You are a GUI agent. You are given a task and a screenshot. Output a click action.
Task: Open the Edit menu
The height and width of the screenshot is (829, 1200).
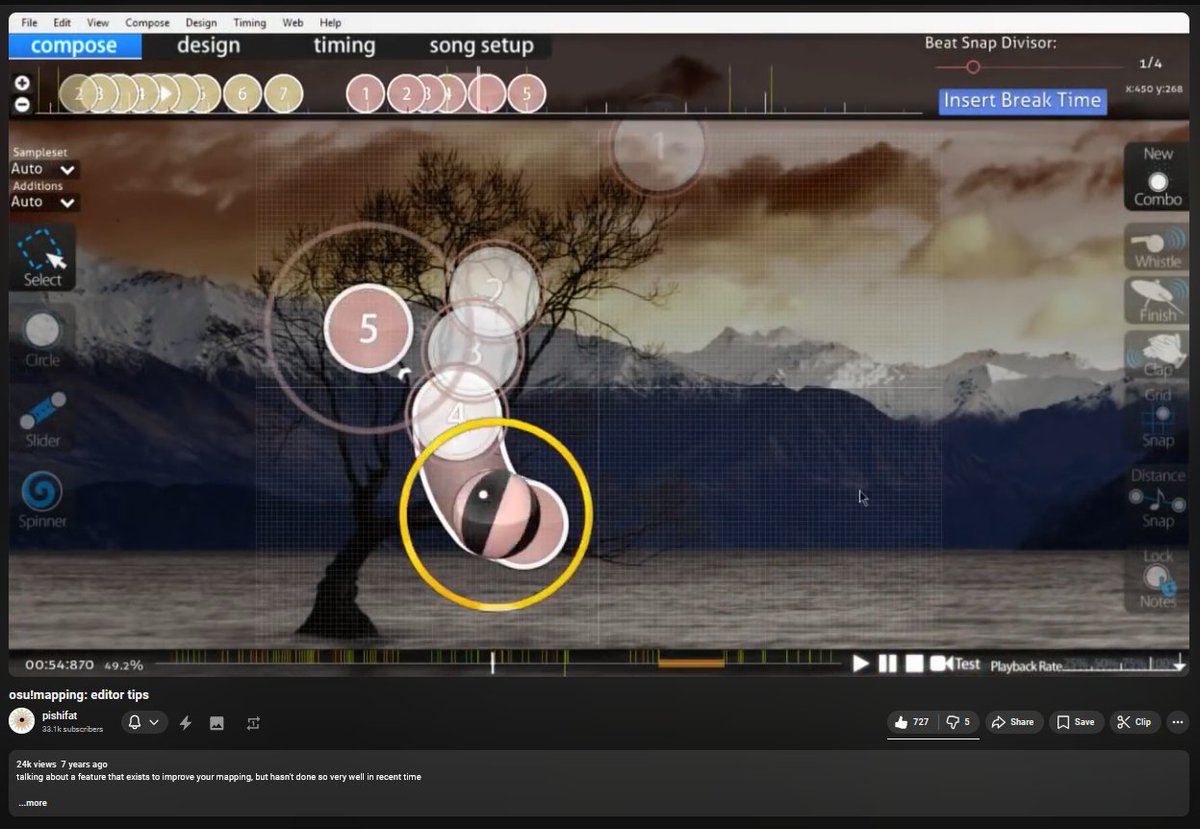click(x=62, y=22)
